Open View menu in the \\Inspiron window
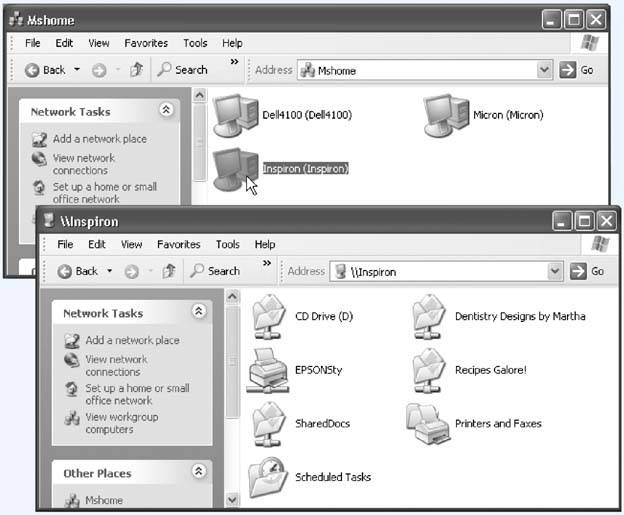 (x=131, y=244)
